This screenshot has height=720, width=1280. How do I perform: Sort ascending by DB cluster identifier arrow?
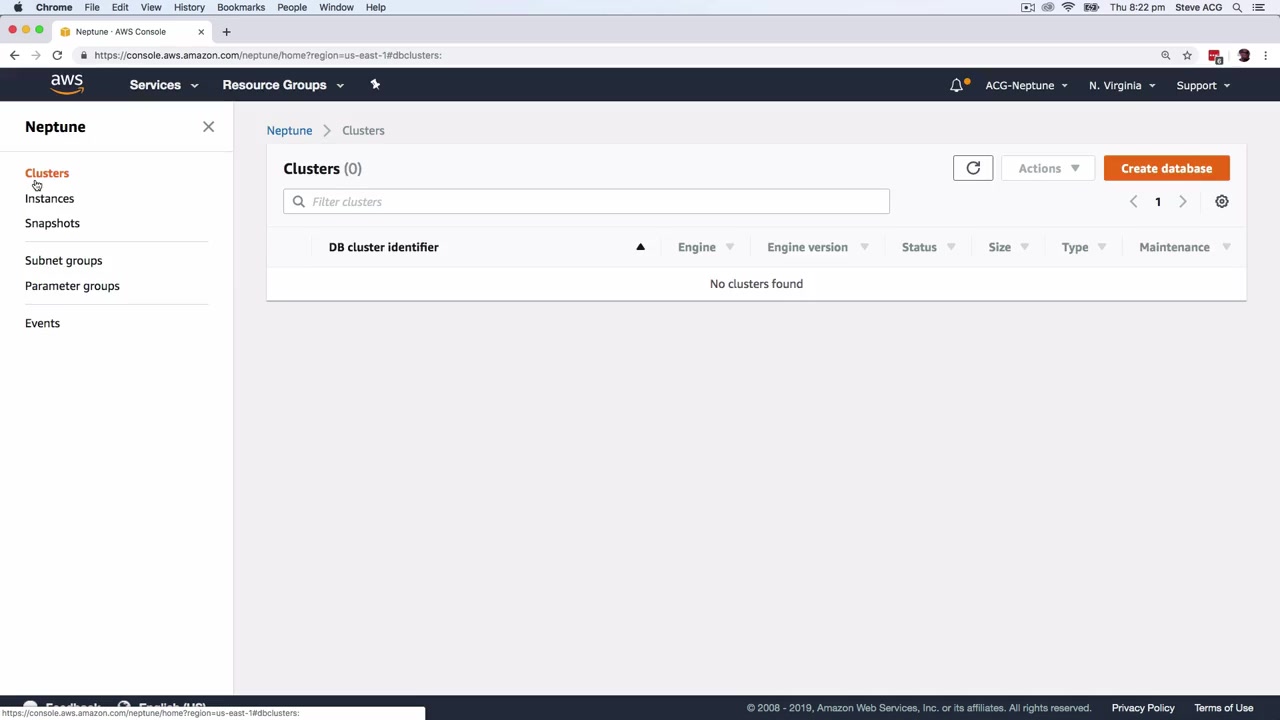(640, 247)
